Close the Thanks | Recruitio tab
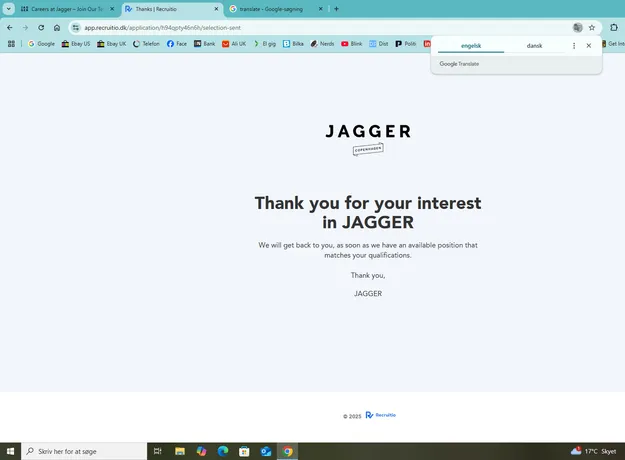 point(216,9)
